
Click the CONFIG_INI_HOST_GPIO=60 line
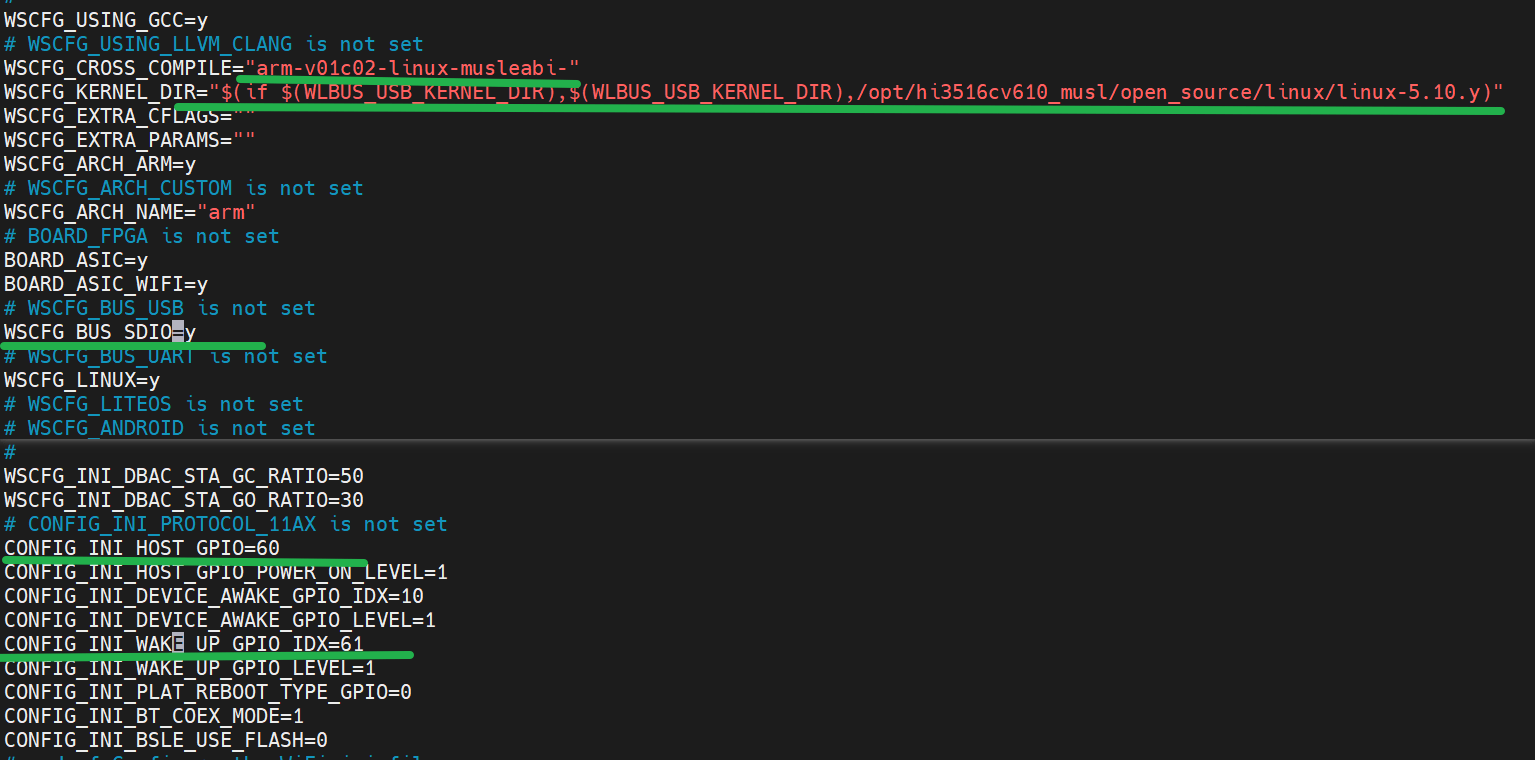point(141,548)
